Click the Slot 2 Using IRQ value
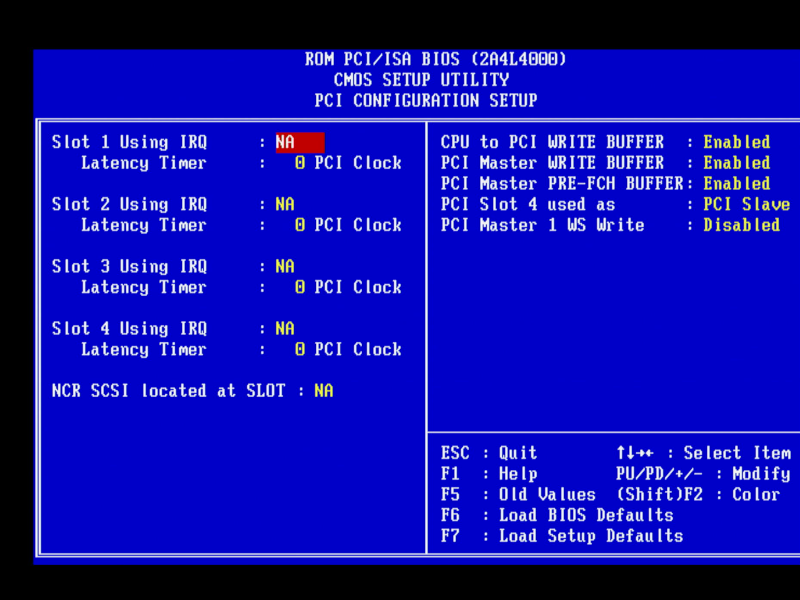Viewport: 800px width, 600px height. [285, 204]
